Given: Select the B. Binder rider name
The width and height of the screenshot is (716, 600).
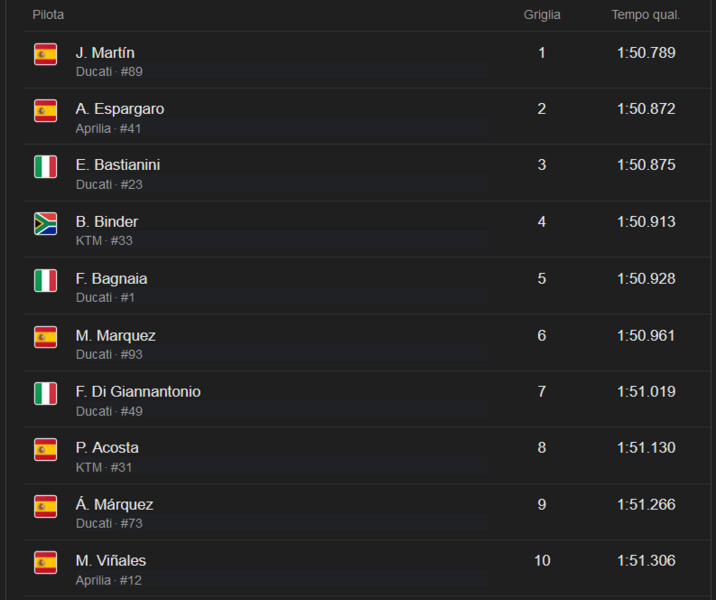Looking at the screenshot, I should tap(107, 221).
